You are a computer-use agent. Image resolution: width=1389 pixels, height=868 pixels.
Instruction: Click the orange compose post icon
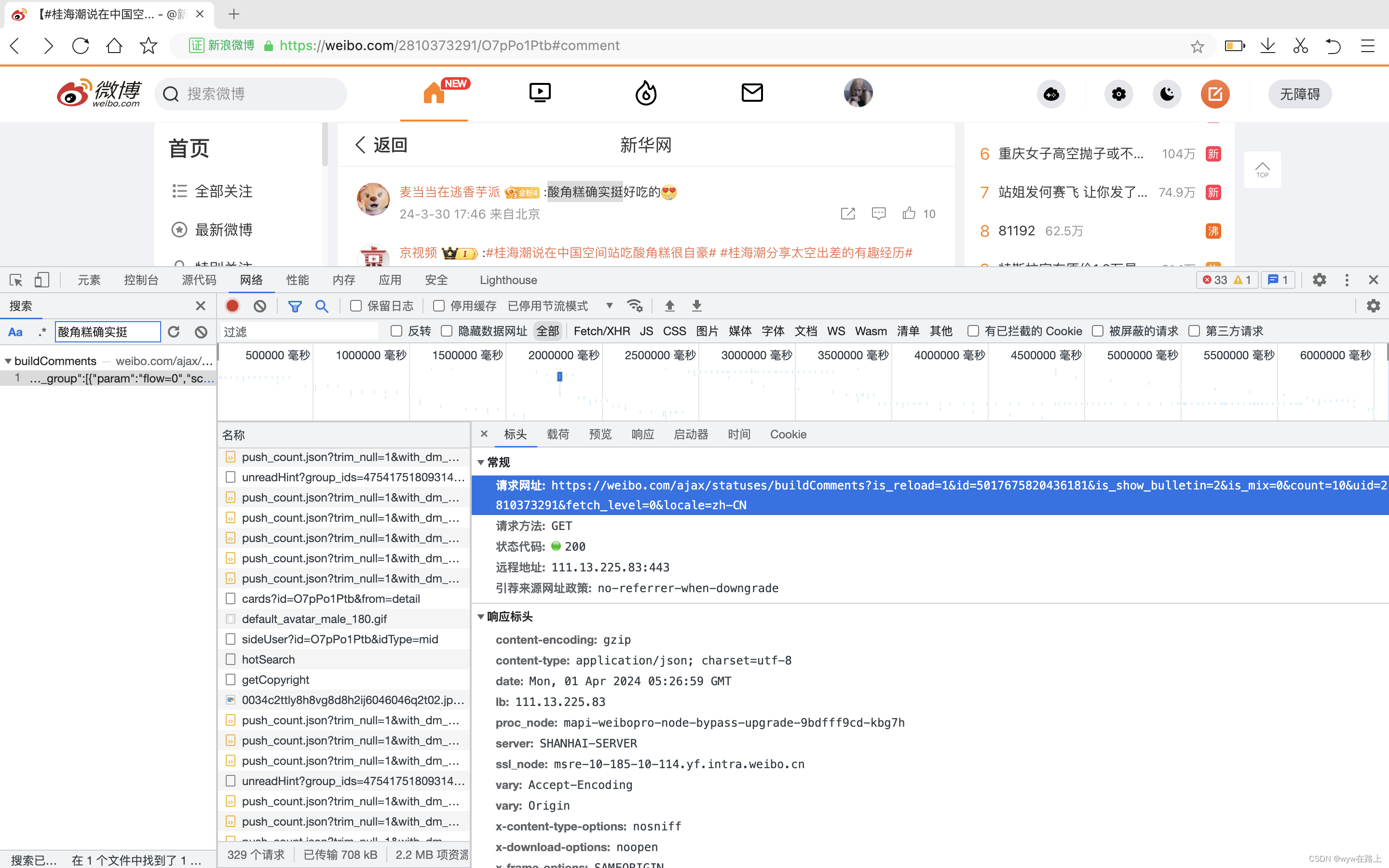(1215, 94)
